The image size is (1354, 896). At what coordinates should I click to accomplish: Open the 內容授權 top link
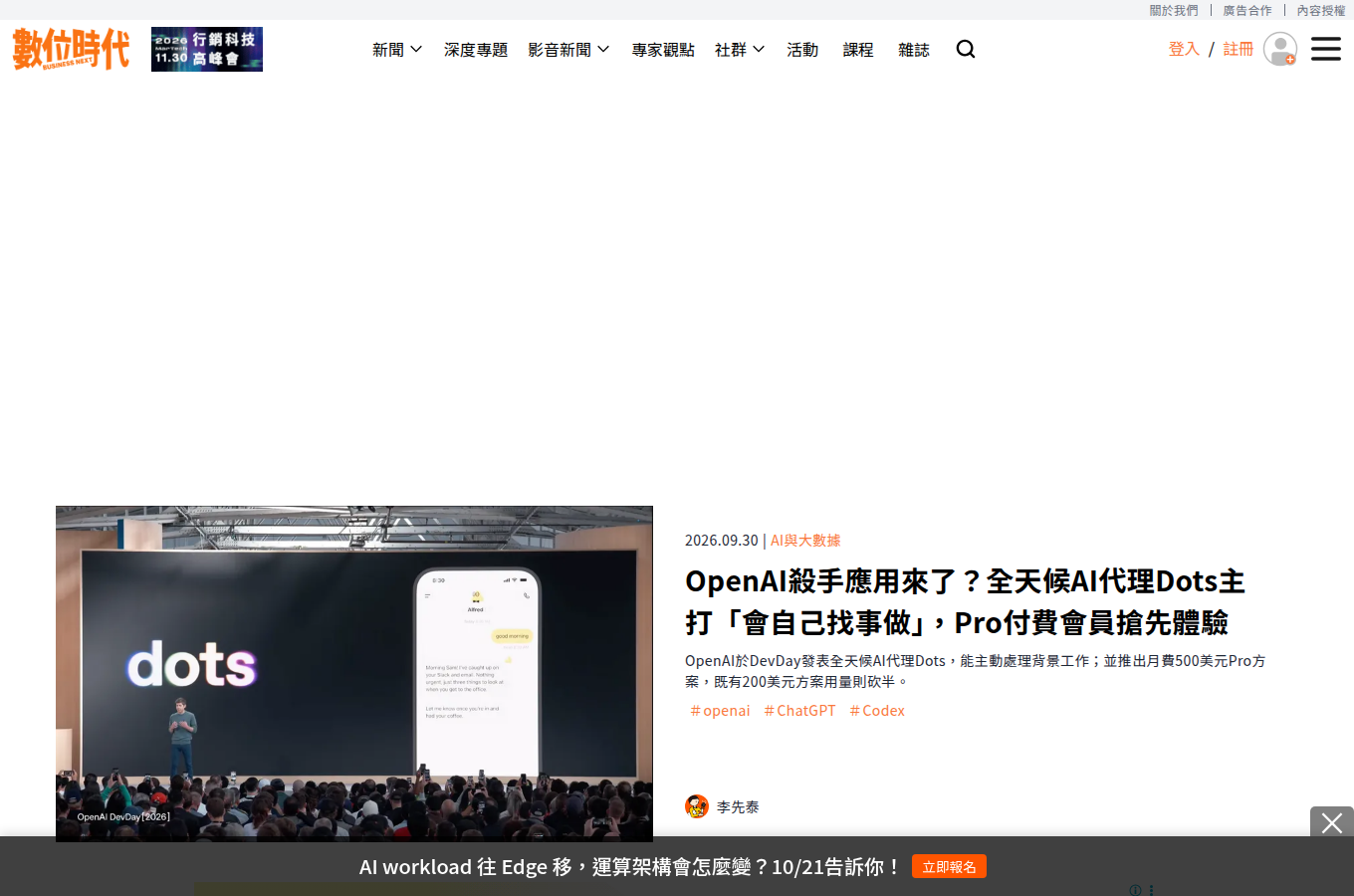point(1321,10)
